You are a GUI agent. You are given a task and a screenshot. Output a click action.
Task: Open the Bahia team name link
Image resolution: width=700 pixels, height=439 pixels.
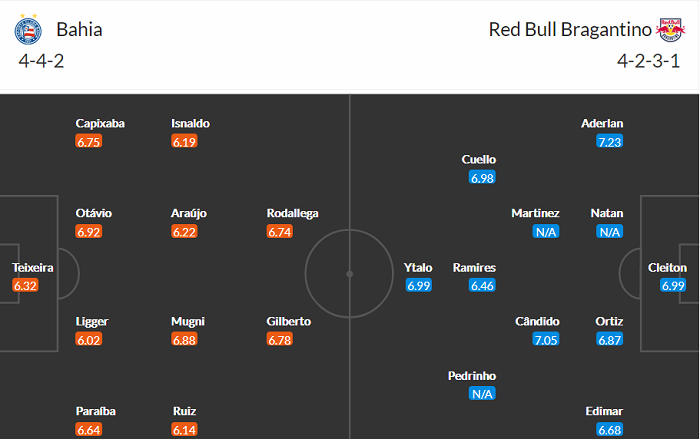tap(79, 29)
